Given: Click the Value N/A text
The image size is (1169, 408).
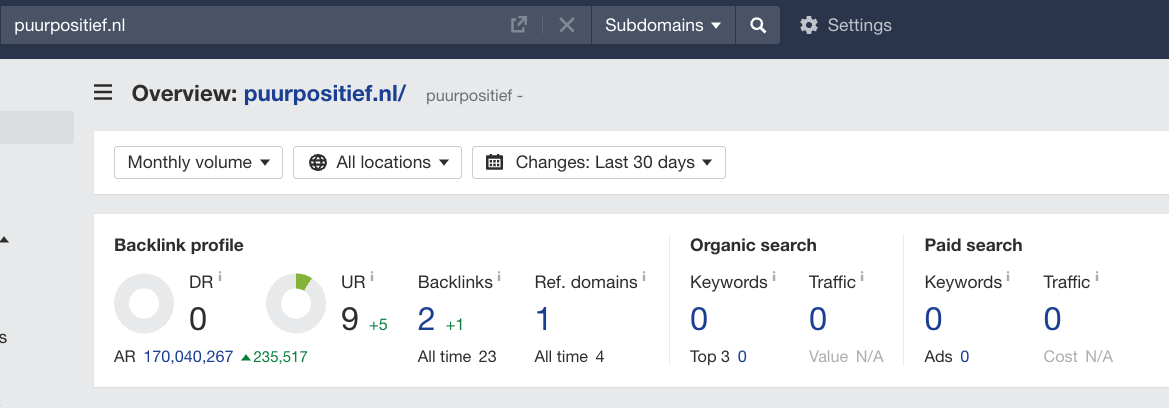Looking at the screenshot, I should tap(846, 357).
